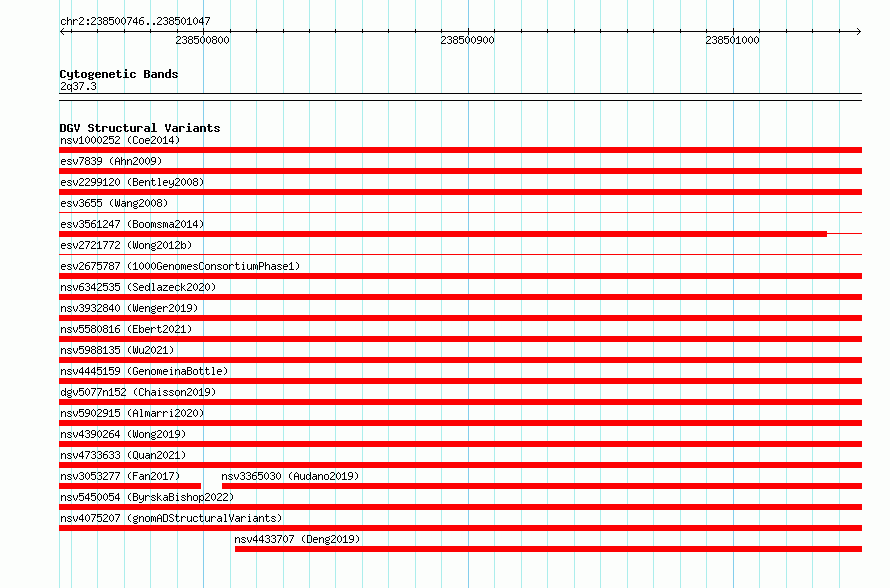Select the 2q37.3 band label
890x588 pixels.
click(78, 86)
